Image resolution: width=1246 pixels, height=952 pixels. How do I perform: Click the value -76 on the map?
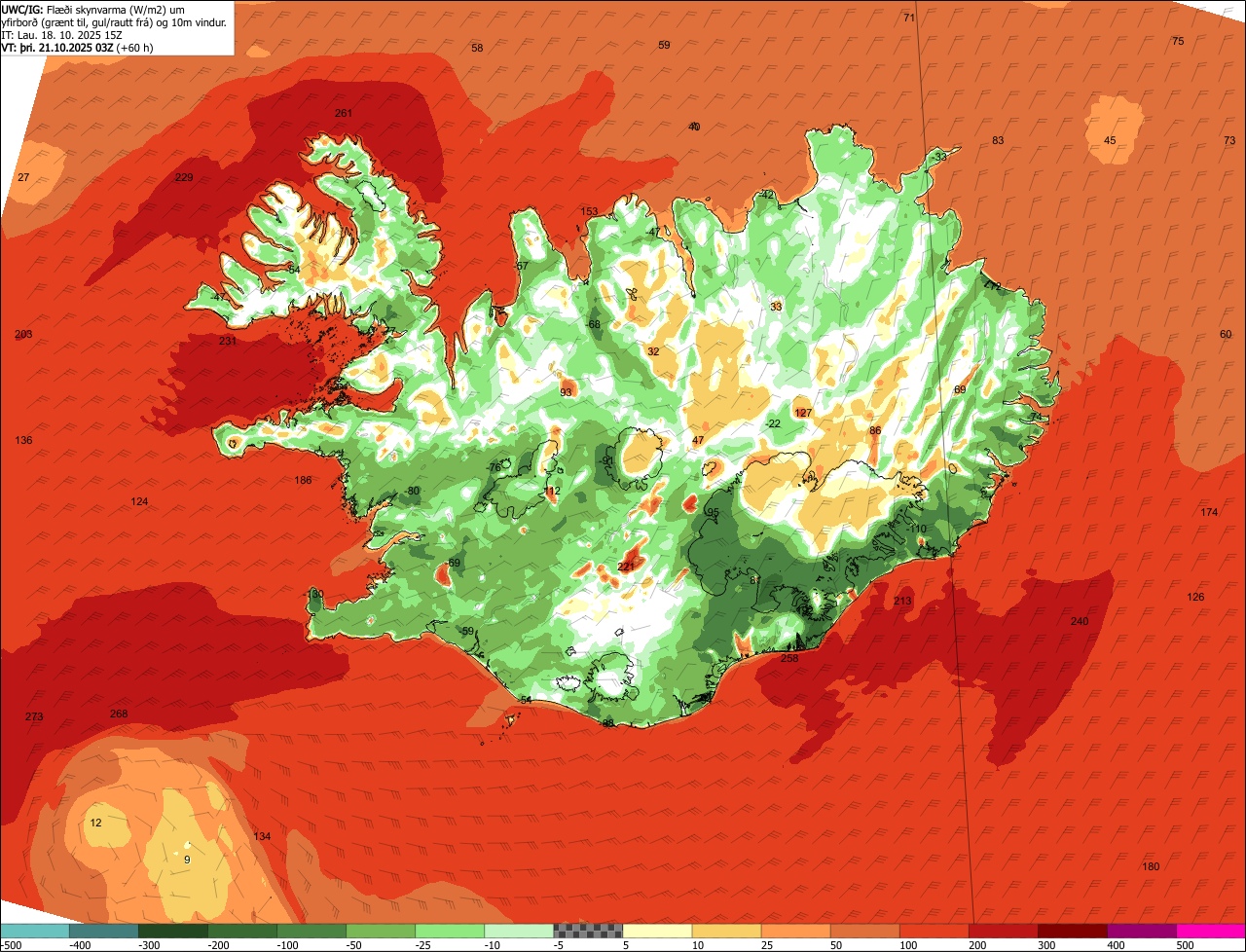click(x=495, y=467)
